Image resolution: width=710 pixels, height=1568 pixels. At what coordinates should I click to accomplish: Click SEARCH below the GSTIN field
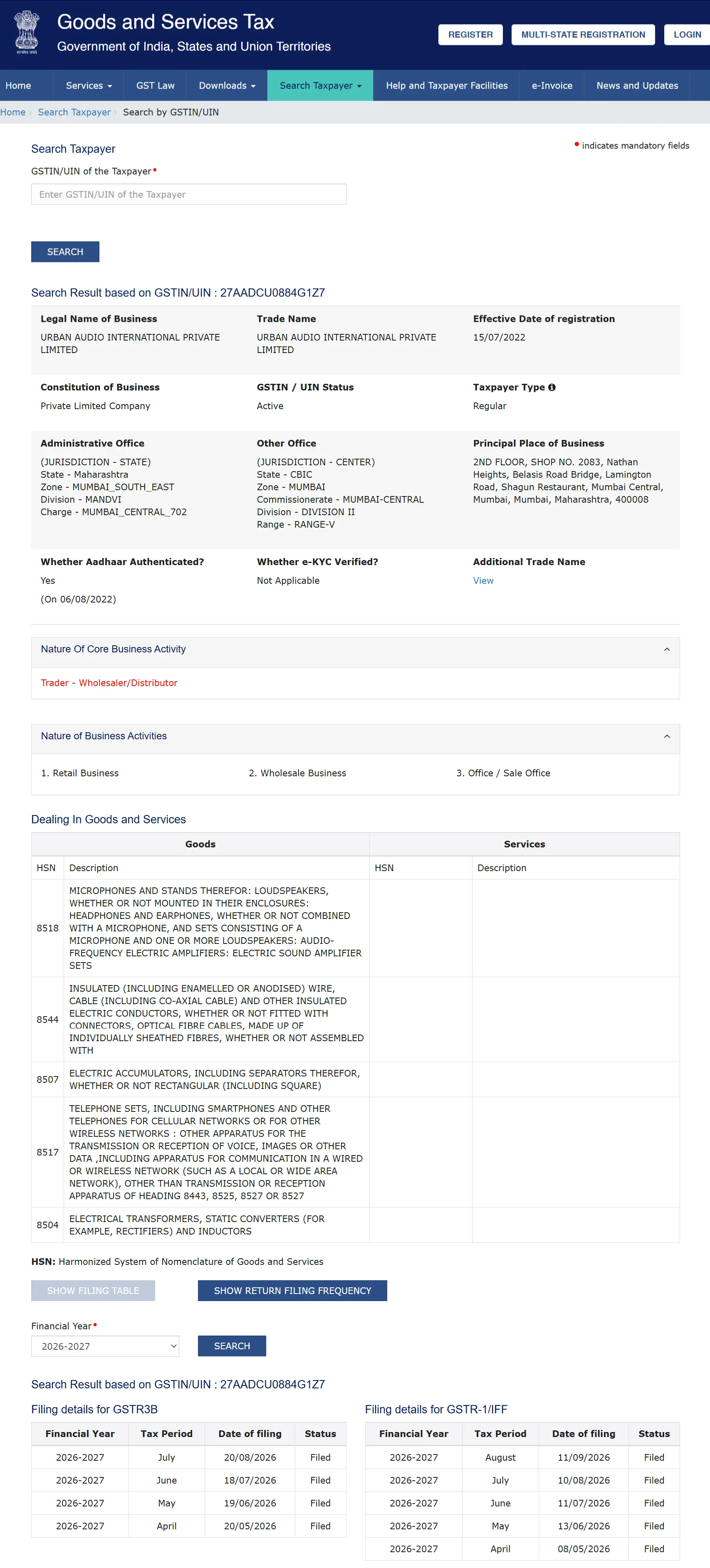[x=65, y=252]
